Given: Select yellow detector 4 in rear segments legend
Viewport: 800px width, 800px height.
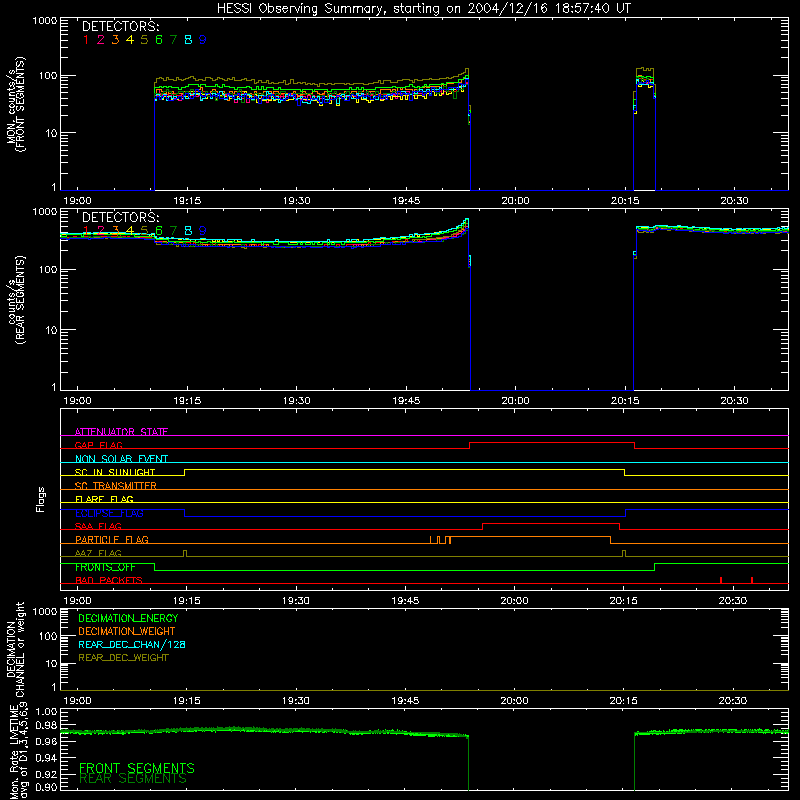Looking at the screenshot, I should coord(130,231).
